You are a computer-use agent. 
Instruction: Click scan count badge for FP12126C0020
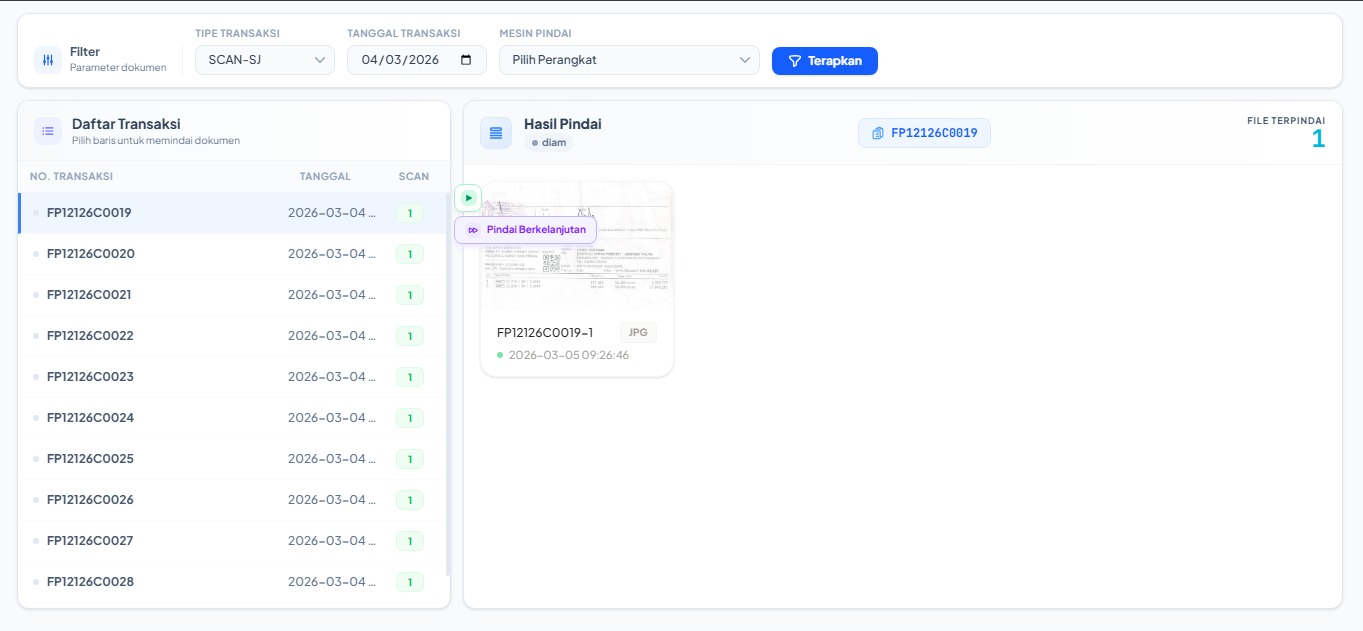pos(409,254)
